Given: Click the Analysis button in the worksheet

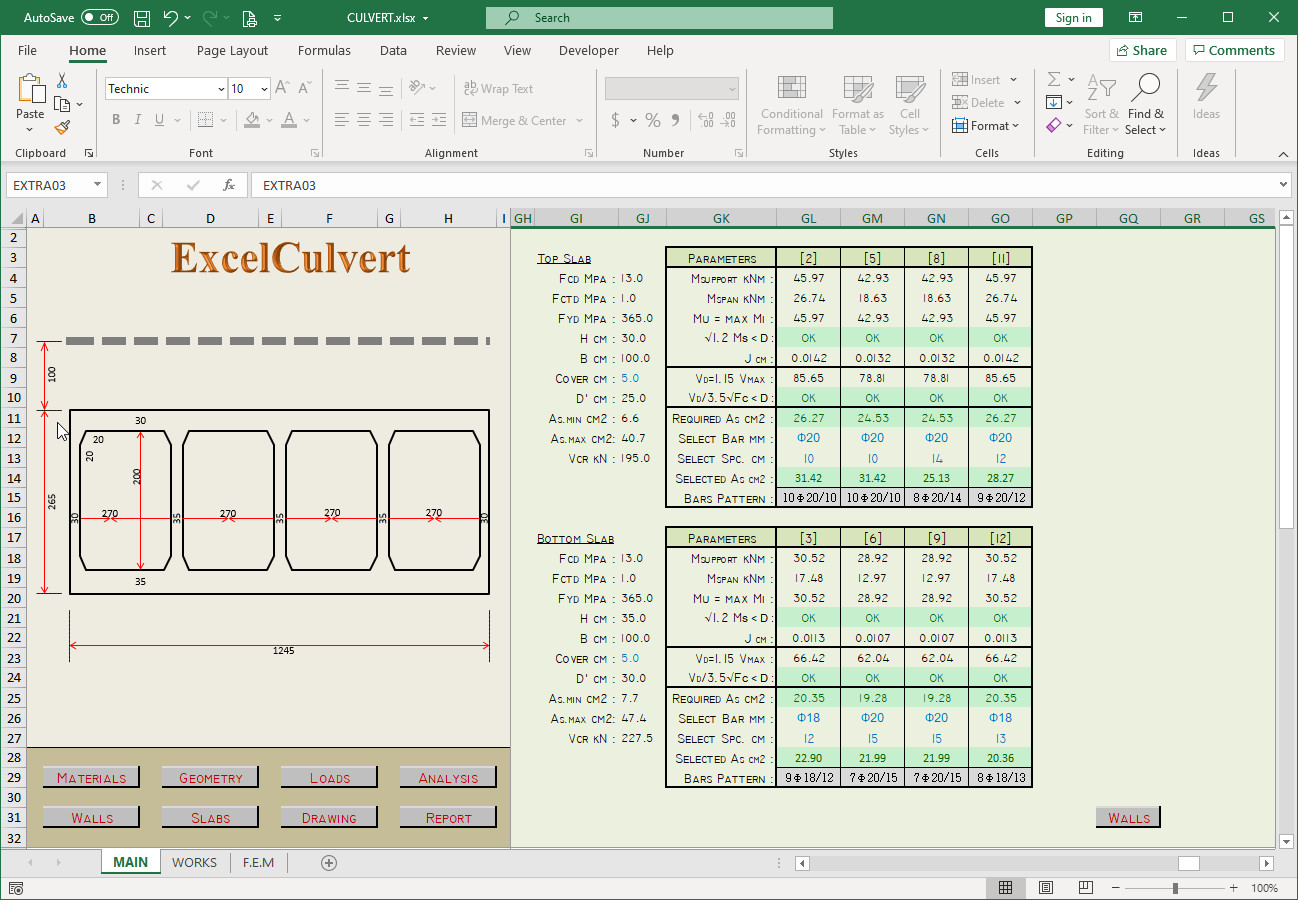Looking at the screenshot, I should 447,777.
